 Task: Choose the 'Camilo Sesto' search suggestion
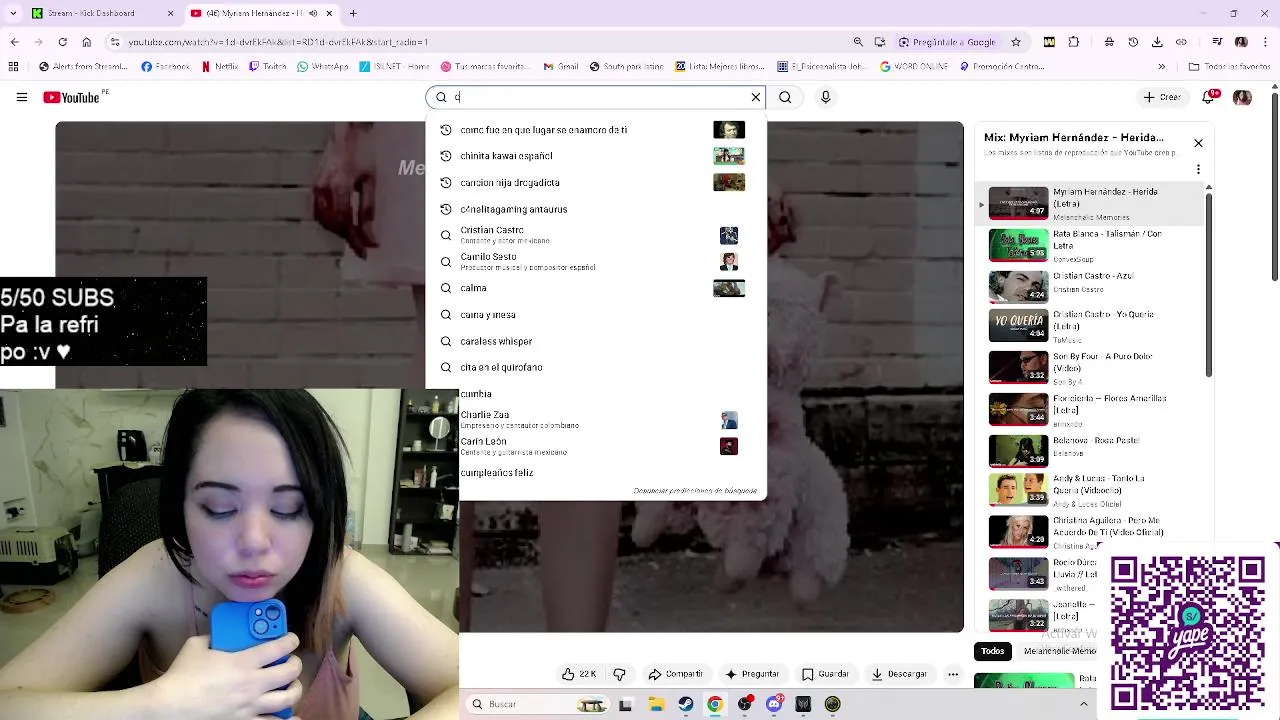click(595, 261)
